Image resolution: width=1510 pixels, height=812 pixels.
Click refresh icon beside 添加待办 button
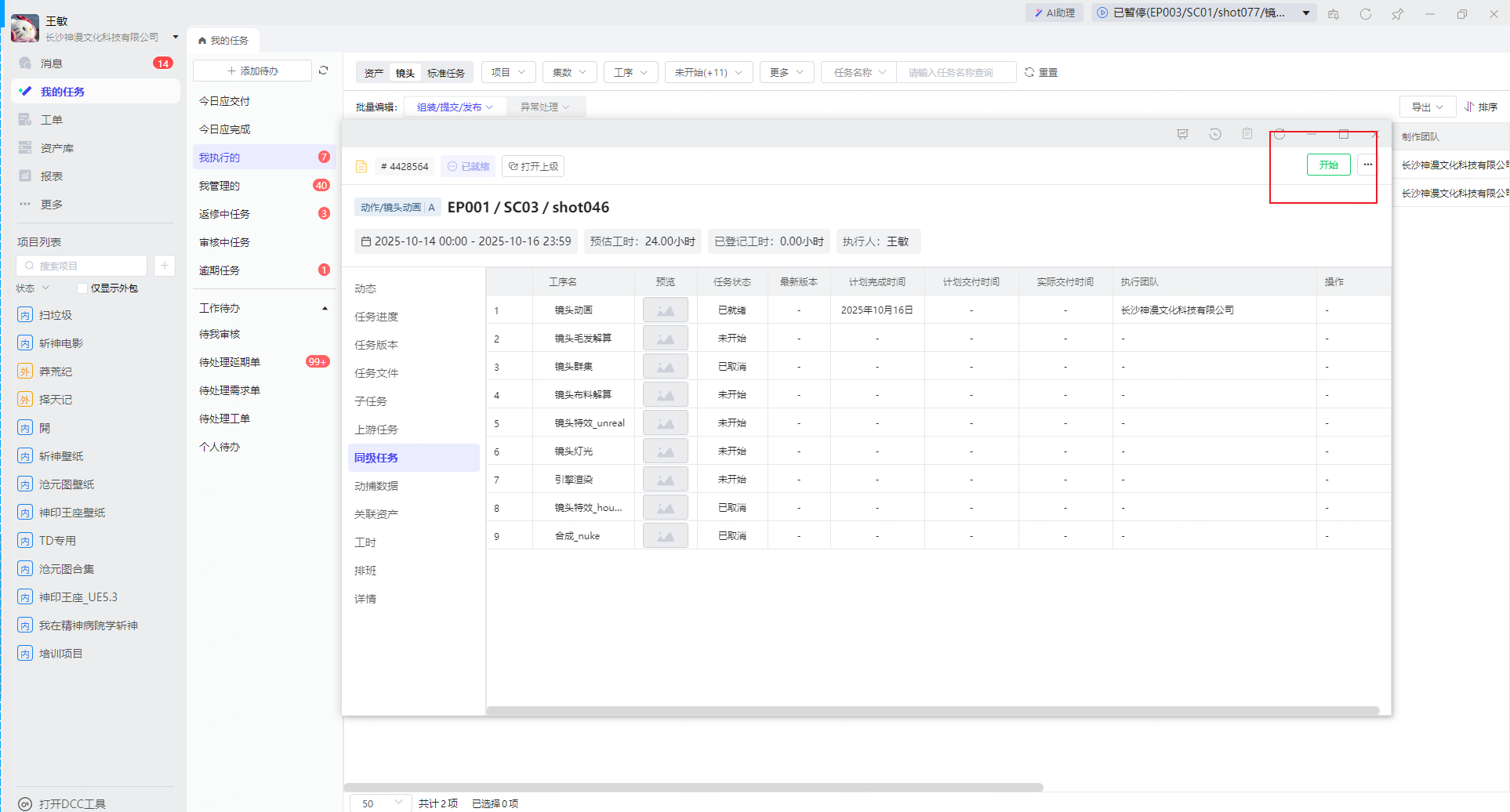tap(323, 71)
